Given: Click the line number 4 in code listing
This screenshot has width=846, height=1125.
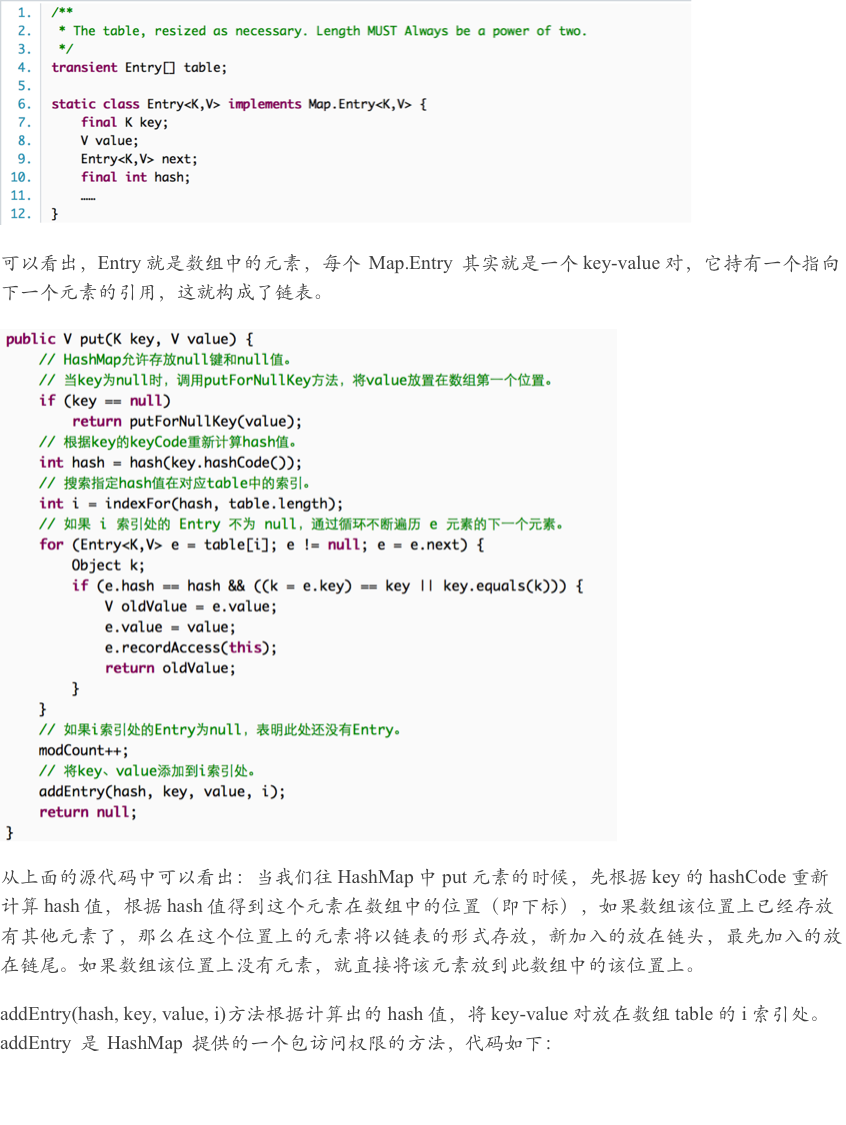Looking at the screenshot, I should 24,67.
